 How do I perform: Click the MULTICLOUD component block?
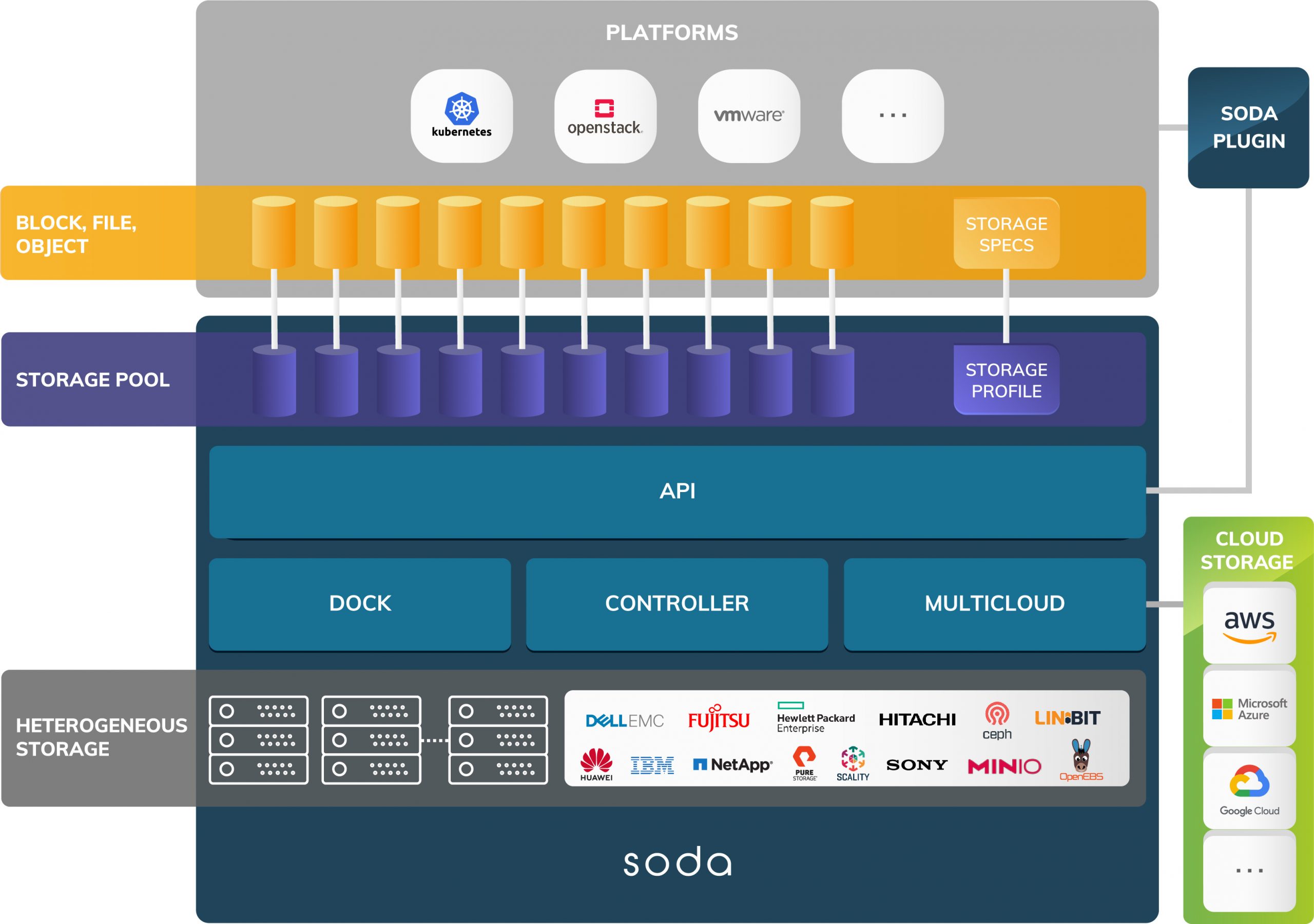[x=994, y=603]
